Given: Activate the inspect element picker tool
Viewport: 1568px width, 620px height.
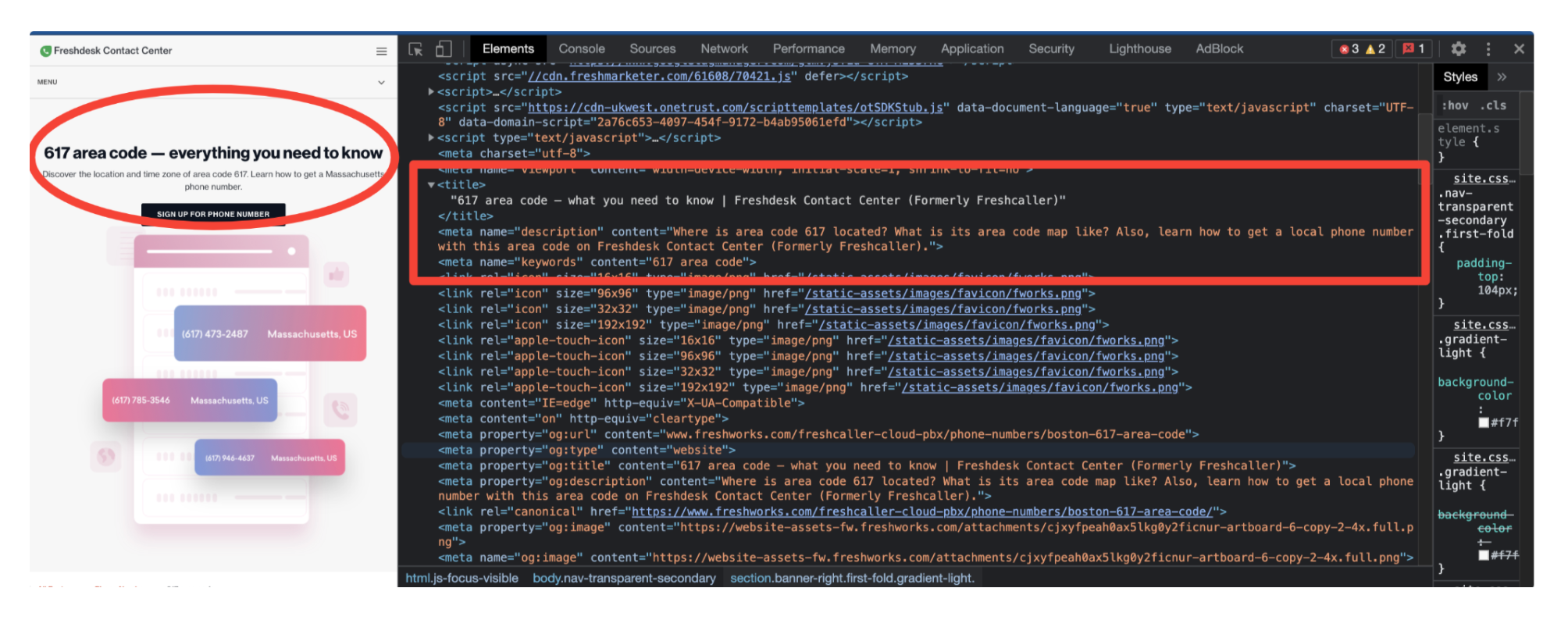Looking at the screenshot, I should coord(415,49).
